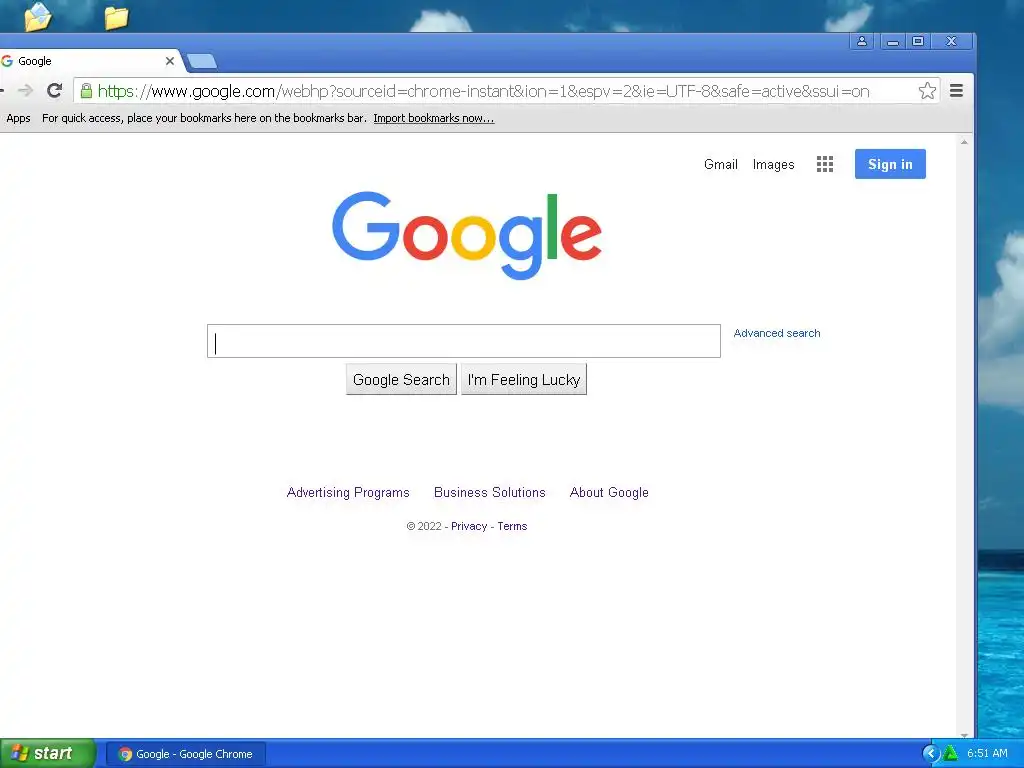1024x768 pixels.
Task: Minimize the Chrome window
Action: point(893,41)
